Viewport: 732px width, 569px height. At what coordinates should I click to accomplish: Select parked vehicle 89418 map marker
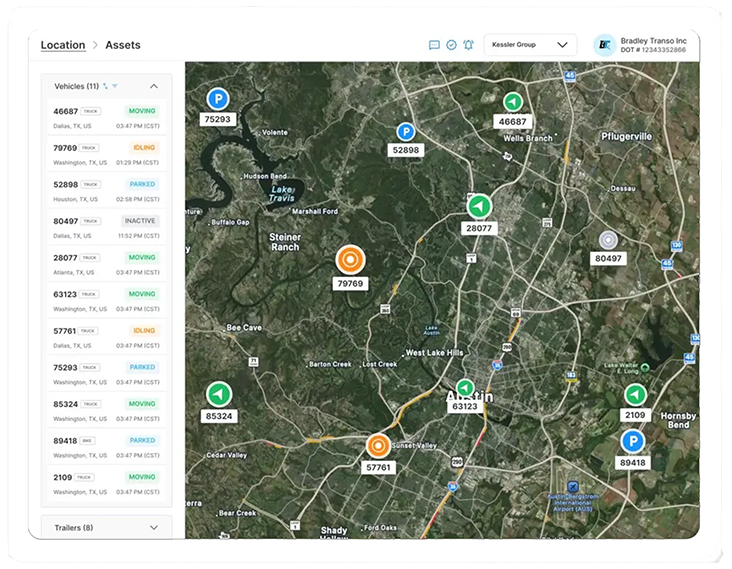tap(632, 441)
